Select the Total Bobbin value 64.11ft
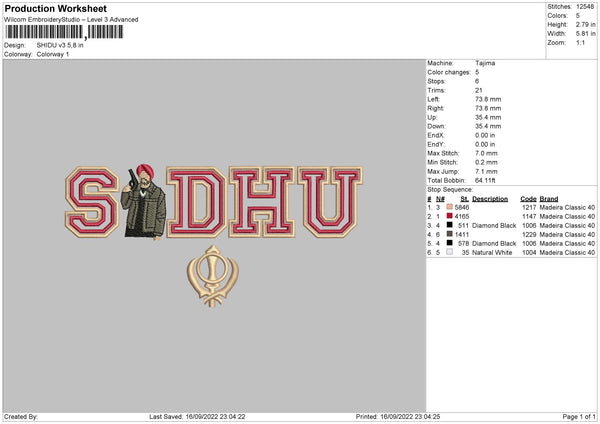600x424 pixels. click(x=485, y=180)
